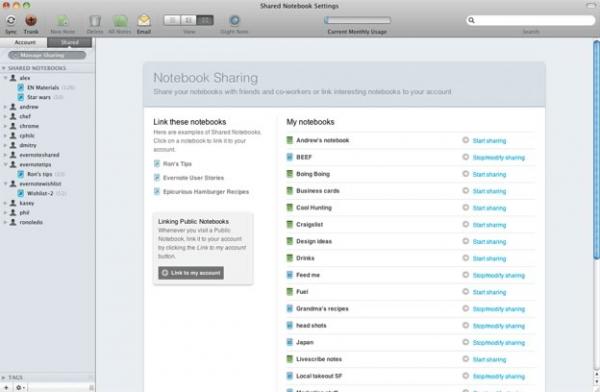Select the dark third View mode segment
The image size is (600, 392).
(x=205, y=20)
